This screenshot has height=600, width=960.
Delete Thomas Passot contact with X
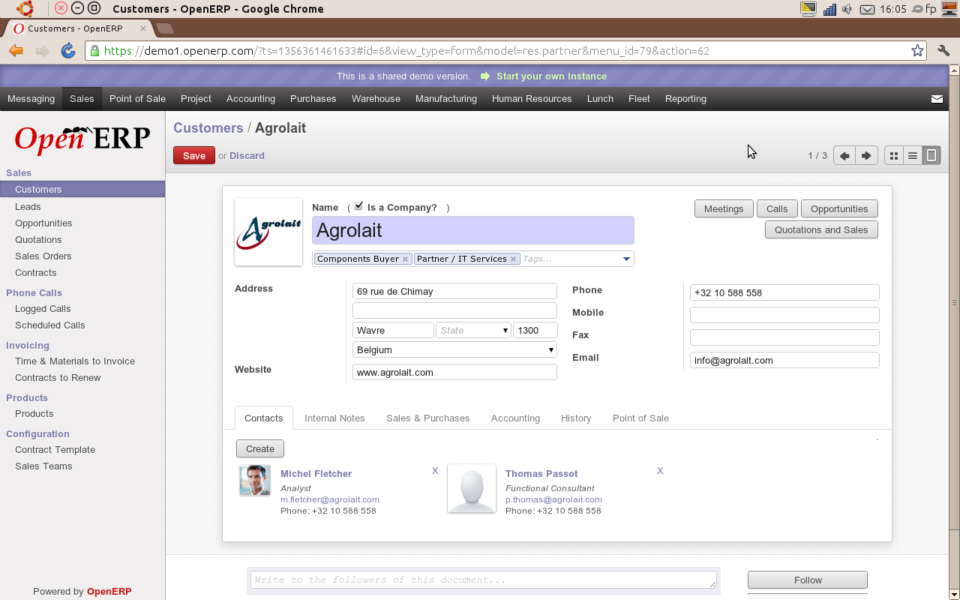660,470
